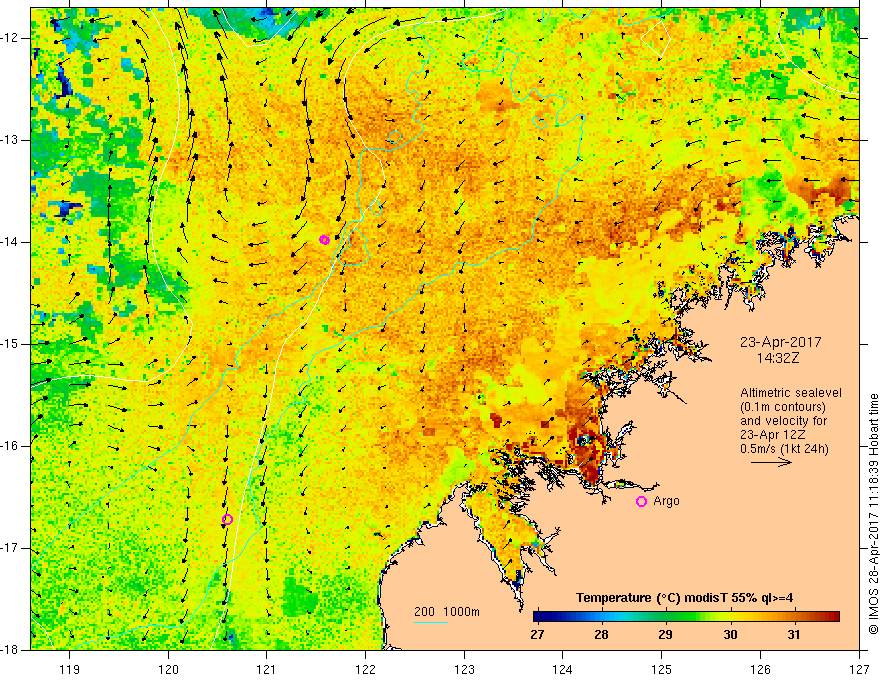880x680 pixels.
Task: Click the 'Argo' legend text
Action: 666,501
